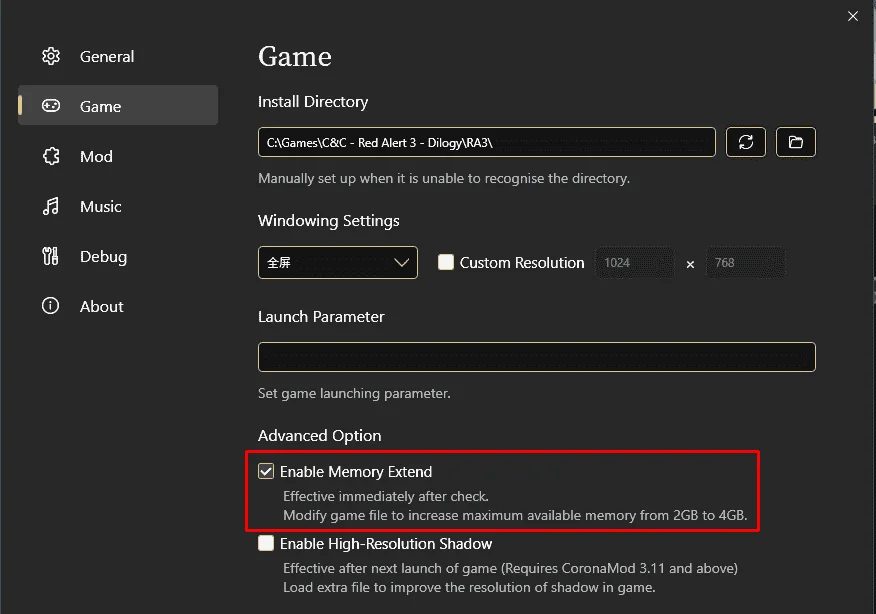The height and width of the screenshot is (614, 876).
Task: Click 'Effective immediately after check.' text
Action: pyautogui.click(x=386, y=496)
